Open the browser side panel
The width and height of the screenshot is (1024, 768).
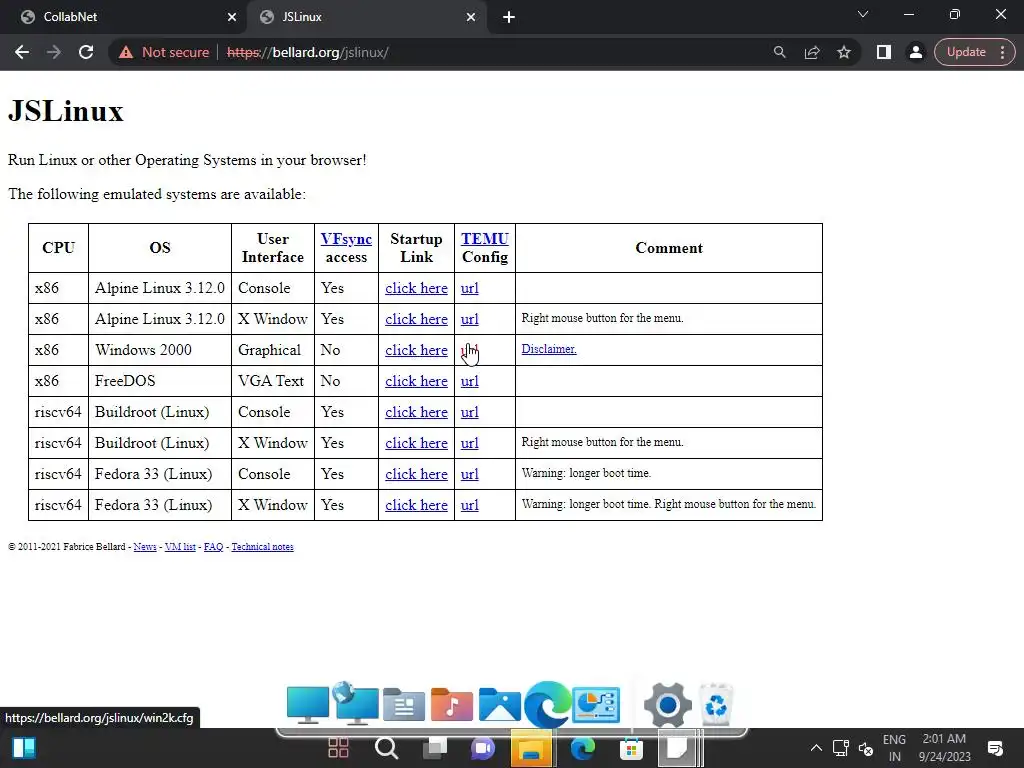click(x=884, y=52)
